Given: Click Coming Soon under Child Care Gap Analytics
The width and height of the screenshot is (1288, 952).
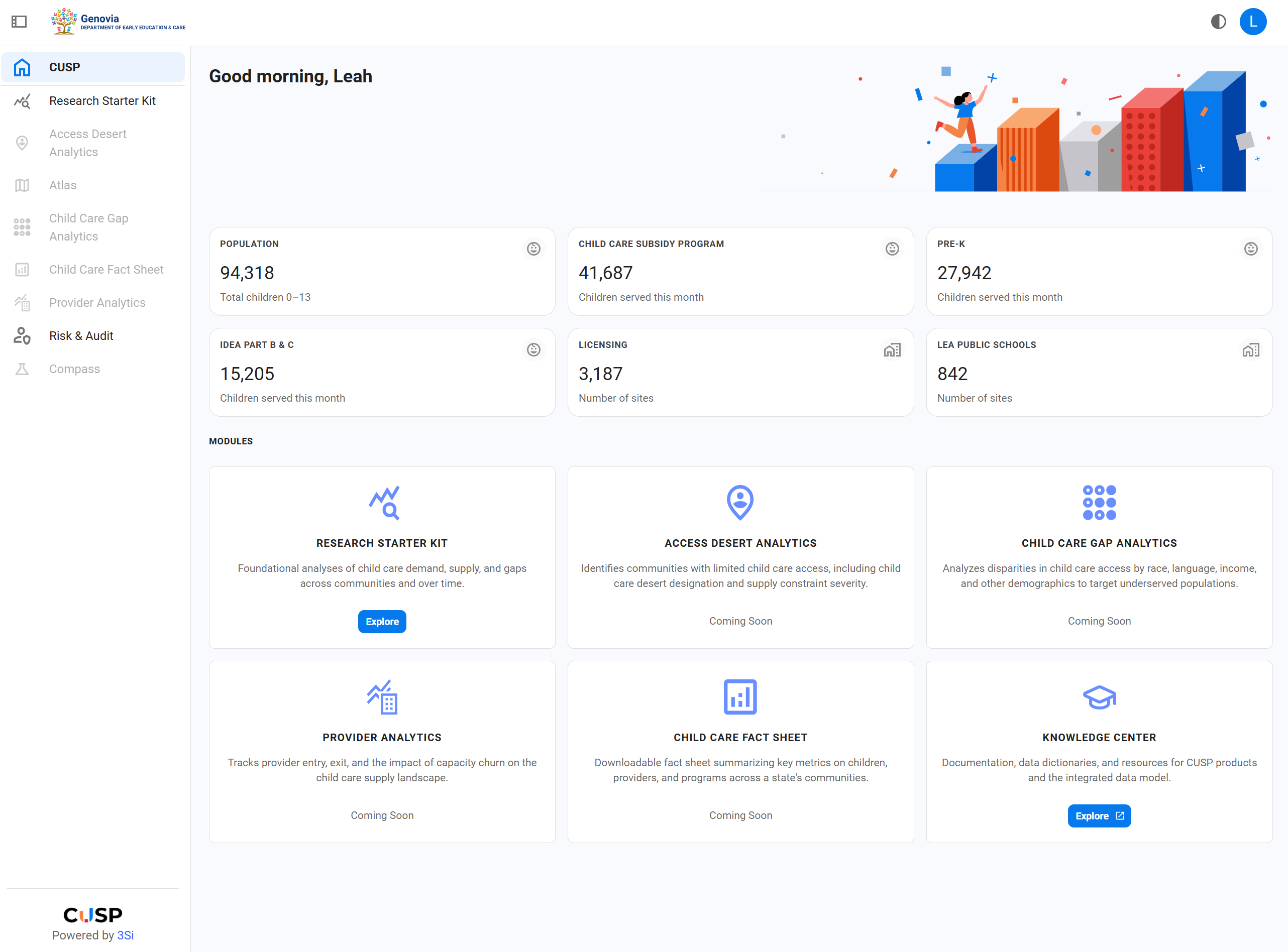Looking at the screenshot, I should pyautogui.click(x=1099, y=621).
